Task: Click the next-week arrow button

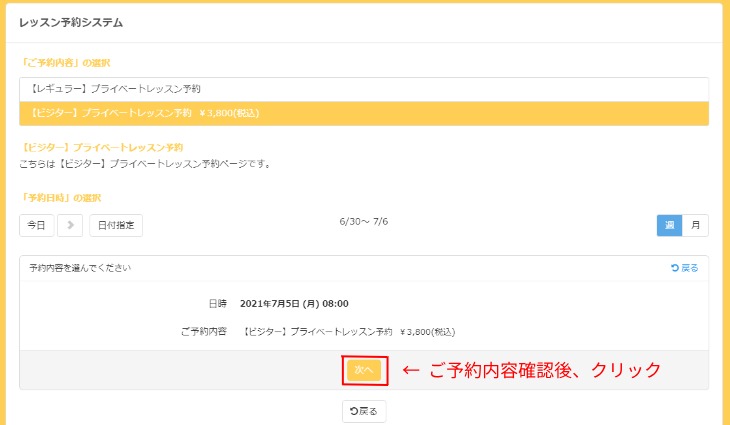Action: click(x=70, y=225)
